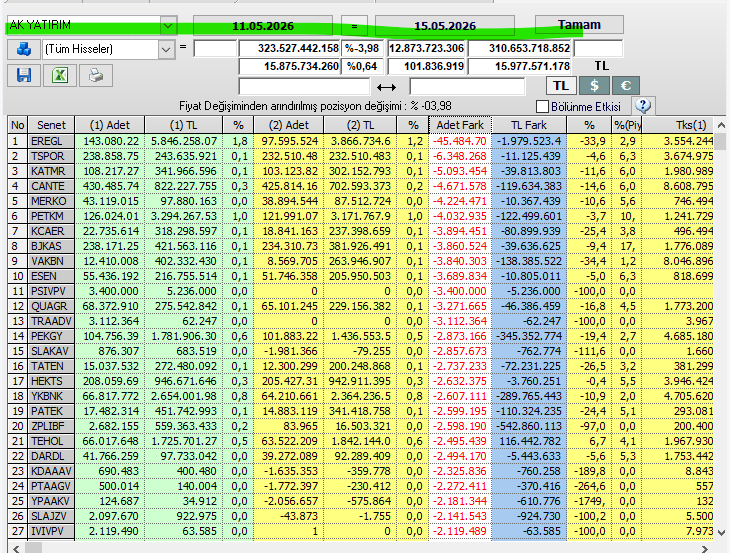The width and height of the screenshot is (730, 553).
Task: Select TL currency button
Action: coord(561,86)
